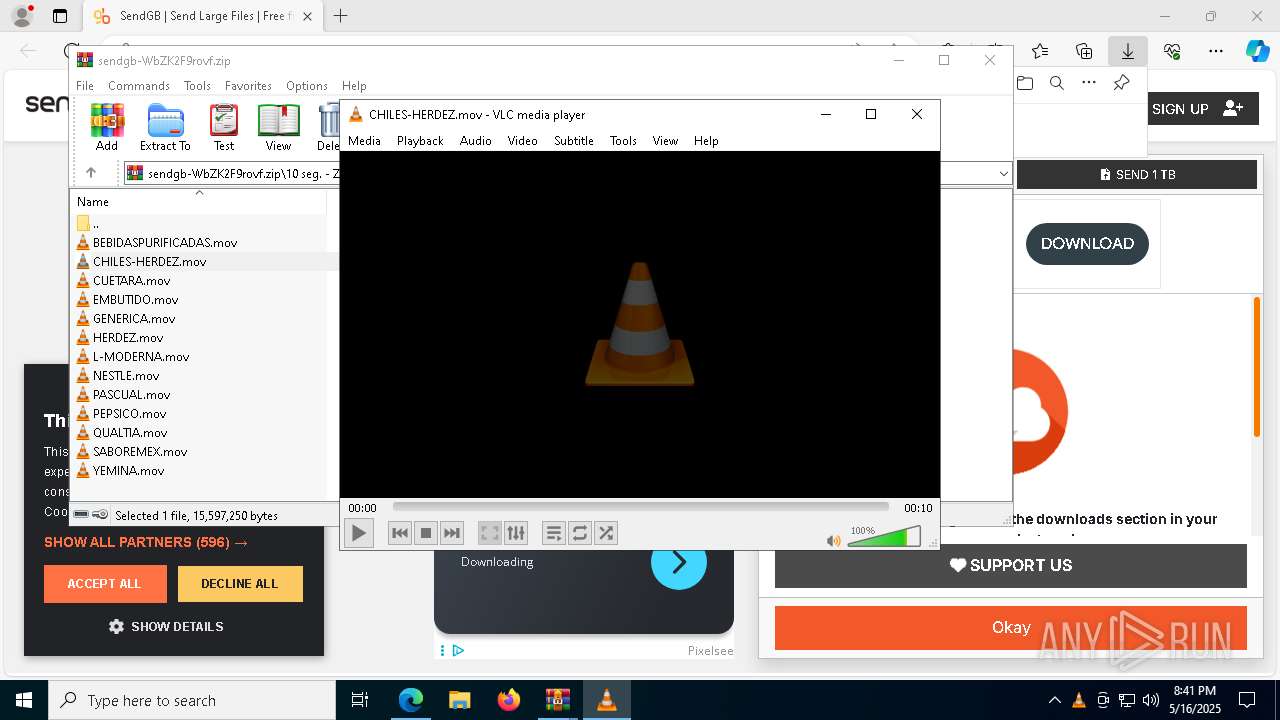Click the orange Okay button

click(x=1010, y=628)
